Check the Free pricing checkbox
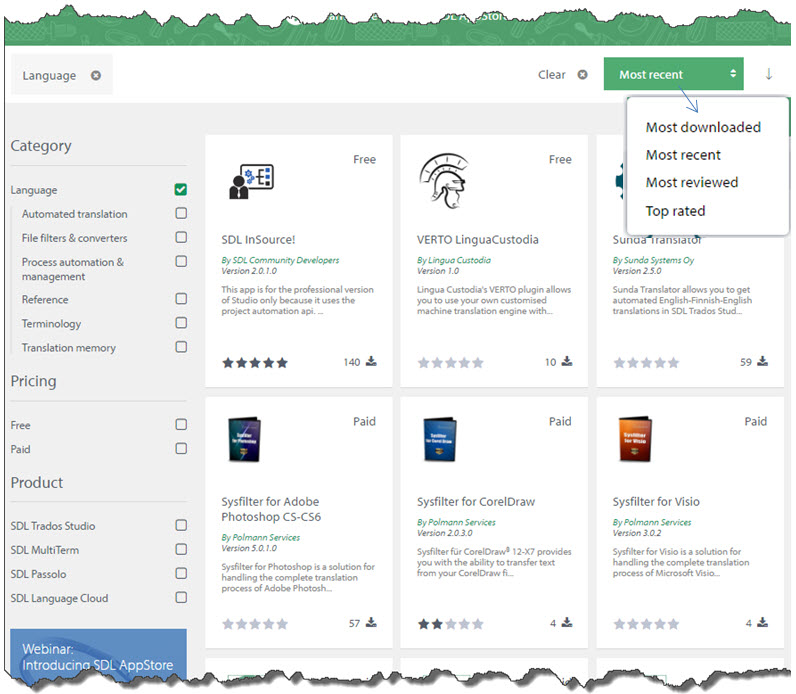 coord(181,424)
